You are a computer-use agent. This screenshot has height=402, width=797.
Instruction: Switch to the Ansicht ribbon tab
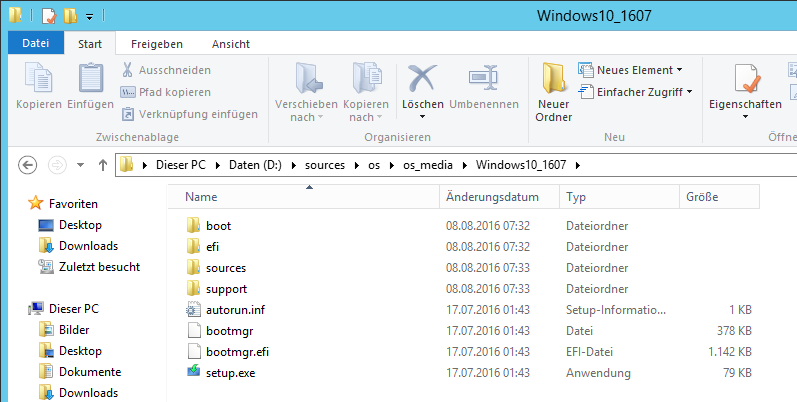(231, 44)
